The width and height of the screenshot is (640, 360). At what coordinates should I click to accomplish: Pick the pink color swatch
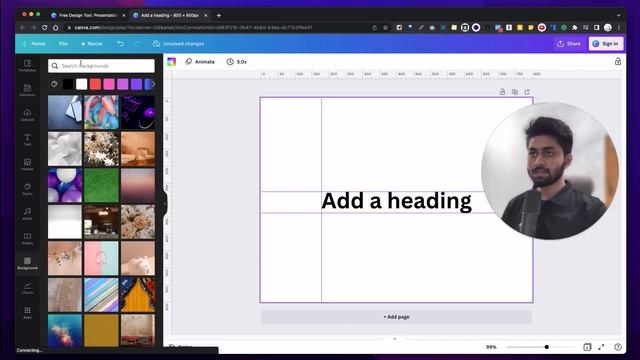(109, 84)
